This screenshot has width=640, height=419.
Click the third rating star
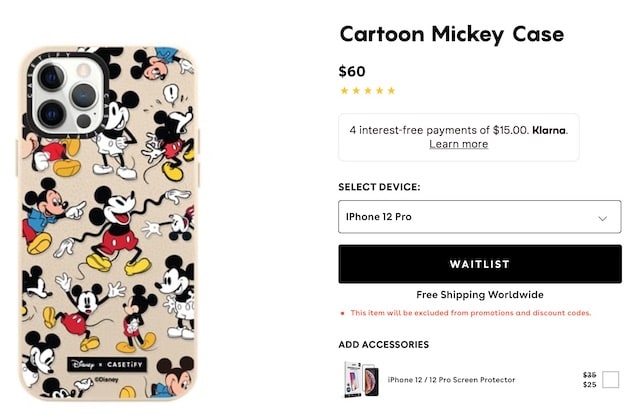tap(368, 91)
